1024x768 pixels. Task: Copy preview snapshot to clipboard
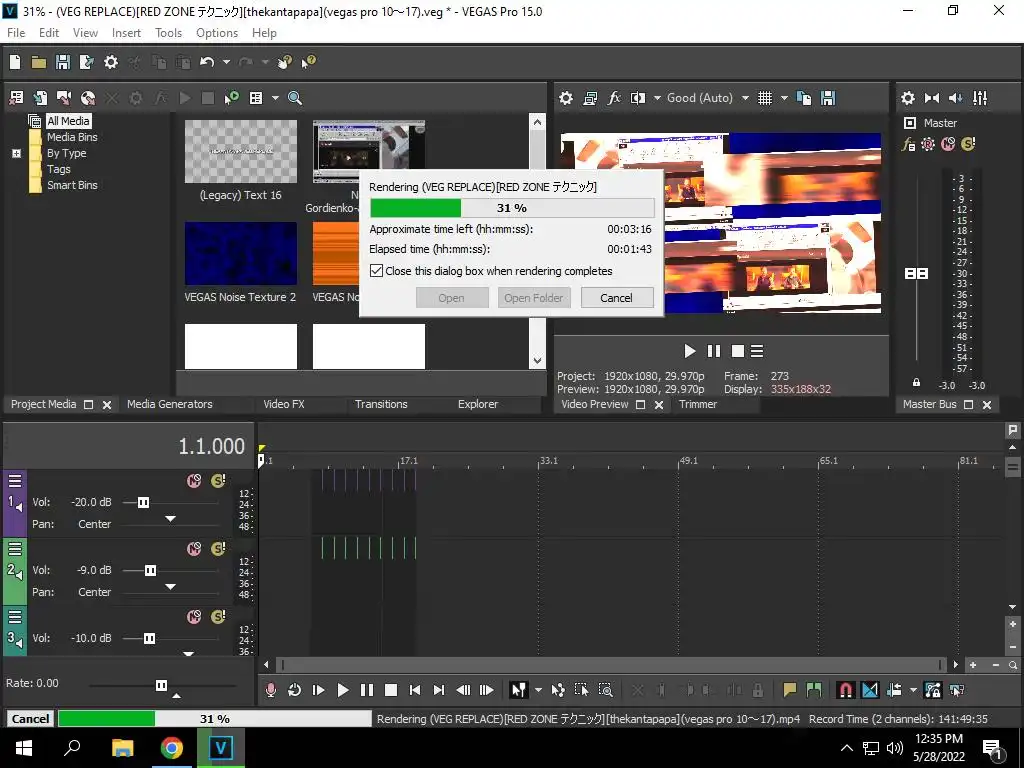804,98
